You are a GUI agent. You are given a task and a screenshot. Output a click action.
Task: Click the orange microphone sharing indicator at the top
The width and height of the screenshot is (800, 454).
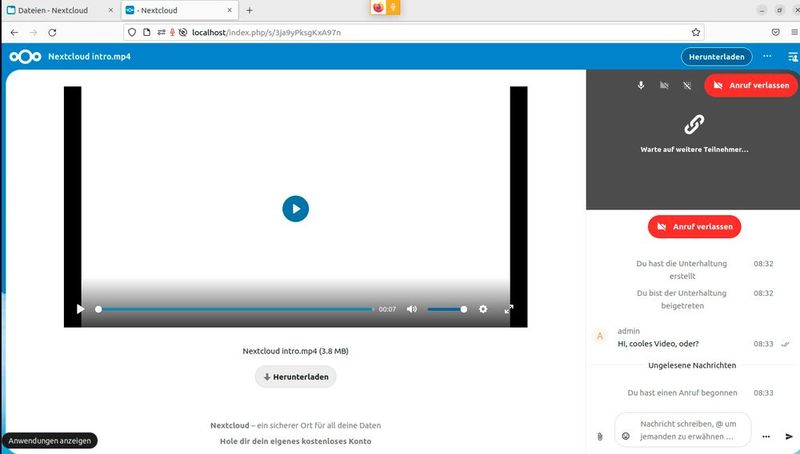point(393,7)
